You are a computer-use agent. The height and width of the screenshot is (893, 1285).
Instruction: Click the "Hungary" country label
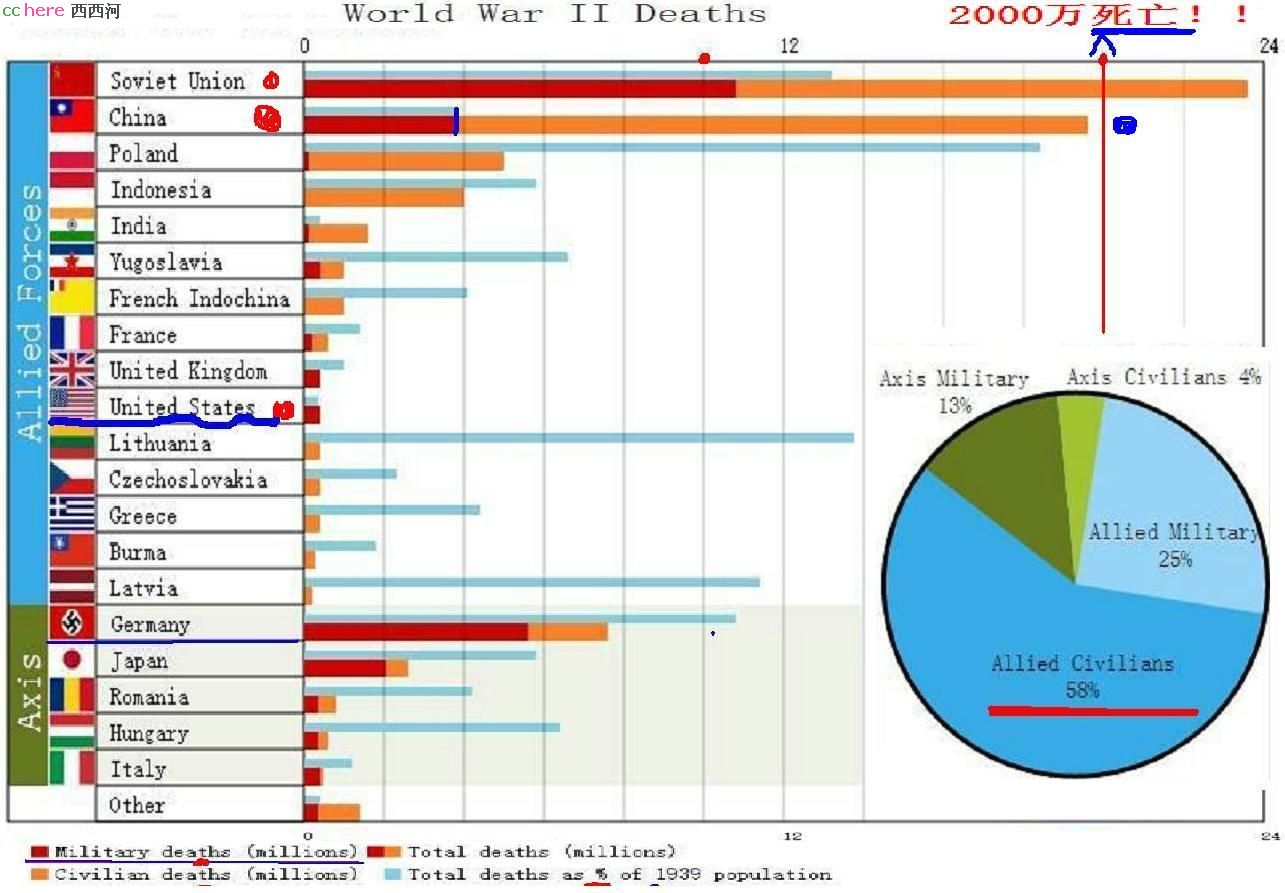pyautogui.click(x=149, y=733)
